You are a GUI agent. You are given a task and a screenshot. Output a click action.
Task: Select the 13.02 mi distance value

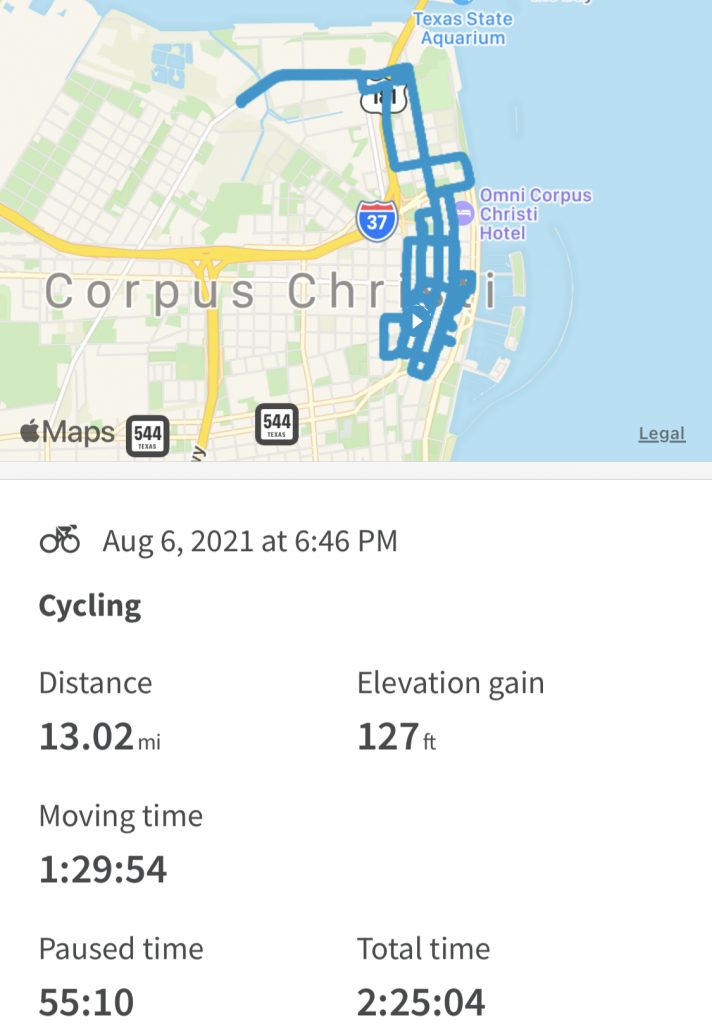click(x=99, y=737)
